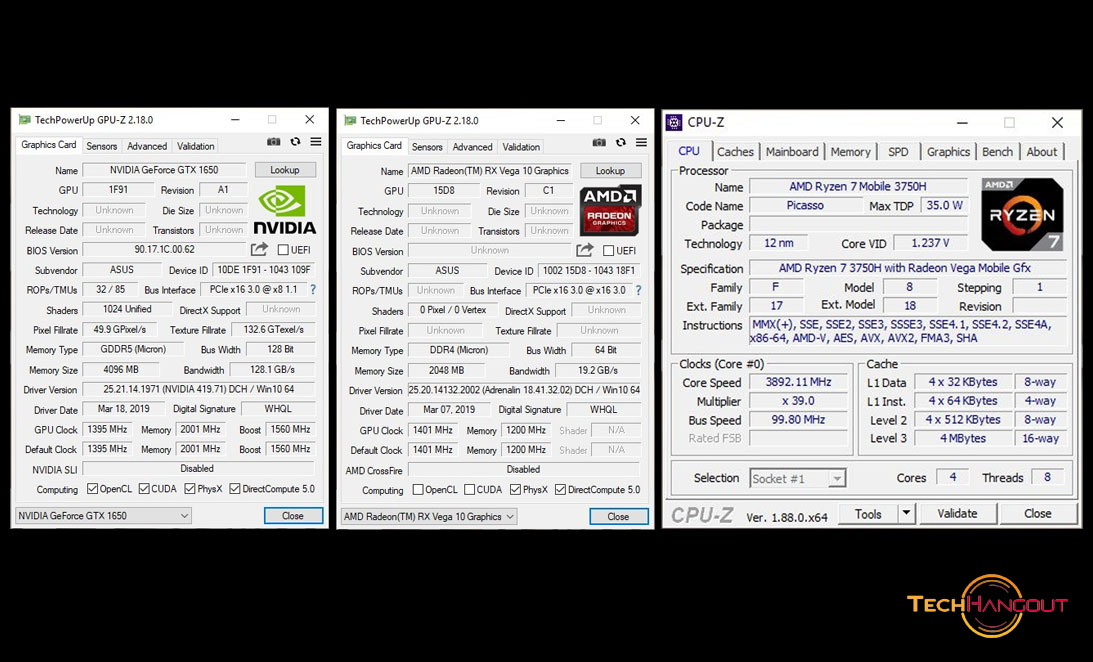Click the GPU-Z title bar icon of AMD Radeon window
1093x662 pixels.
(x=350, y=121)
